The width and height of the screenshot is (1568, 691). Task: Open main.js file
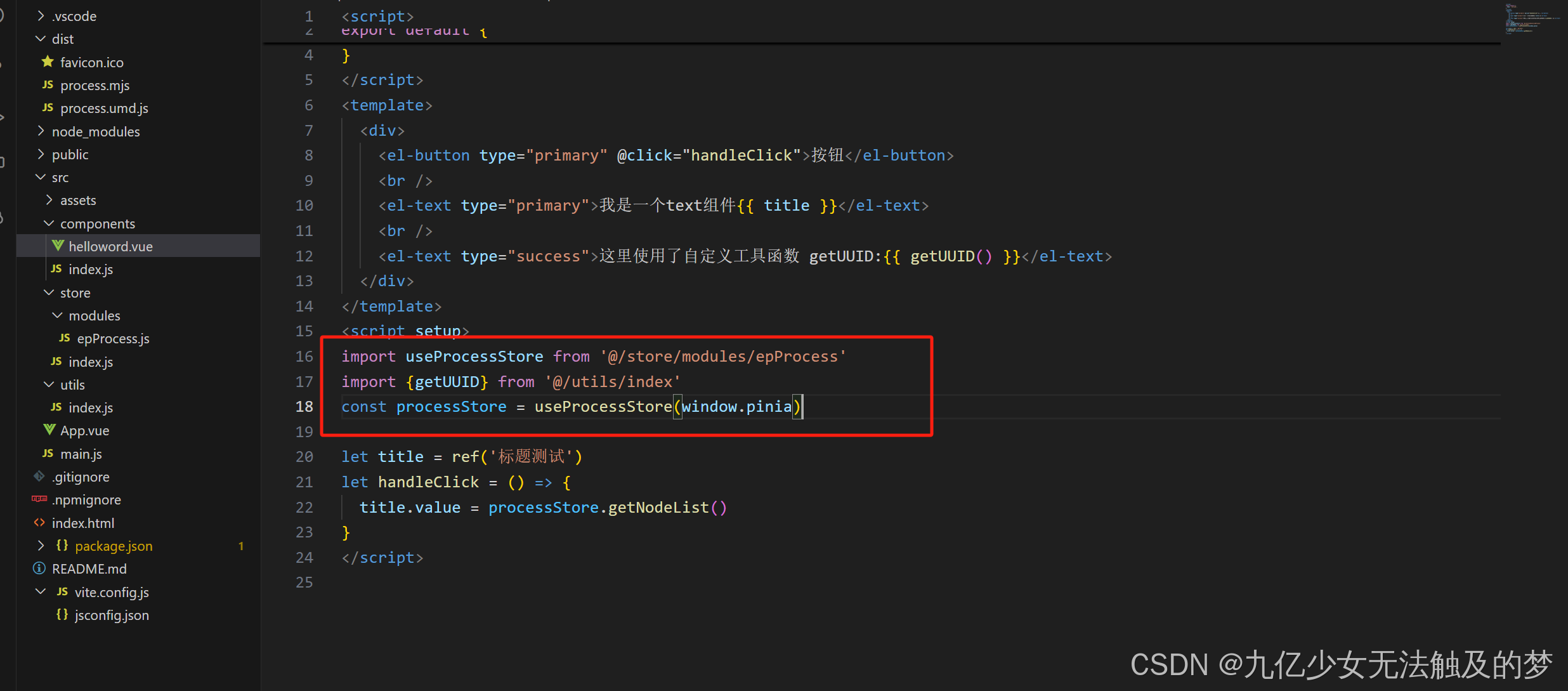coord(81,454)
